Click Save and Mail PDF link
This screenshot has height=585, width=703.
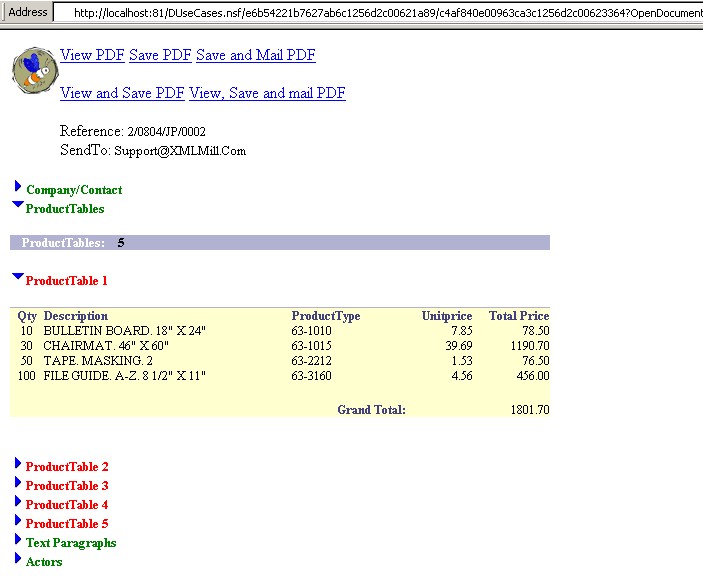[x=256, y=55]
